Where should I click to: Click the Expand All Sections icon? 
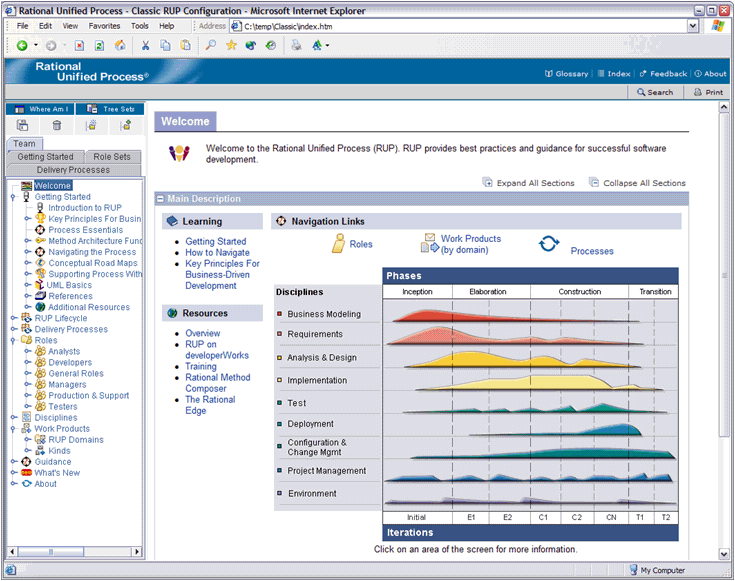click(488, 182)
